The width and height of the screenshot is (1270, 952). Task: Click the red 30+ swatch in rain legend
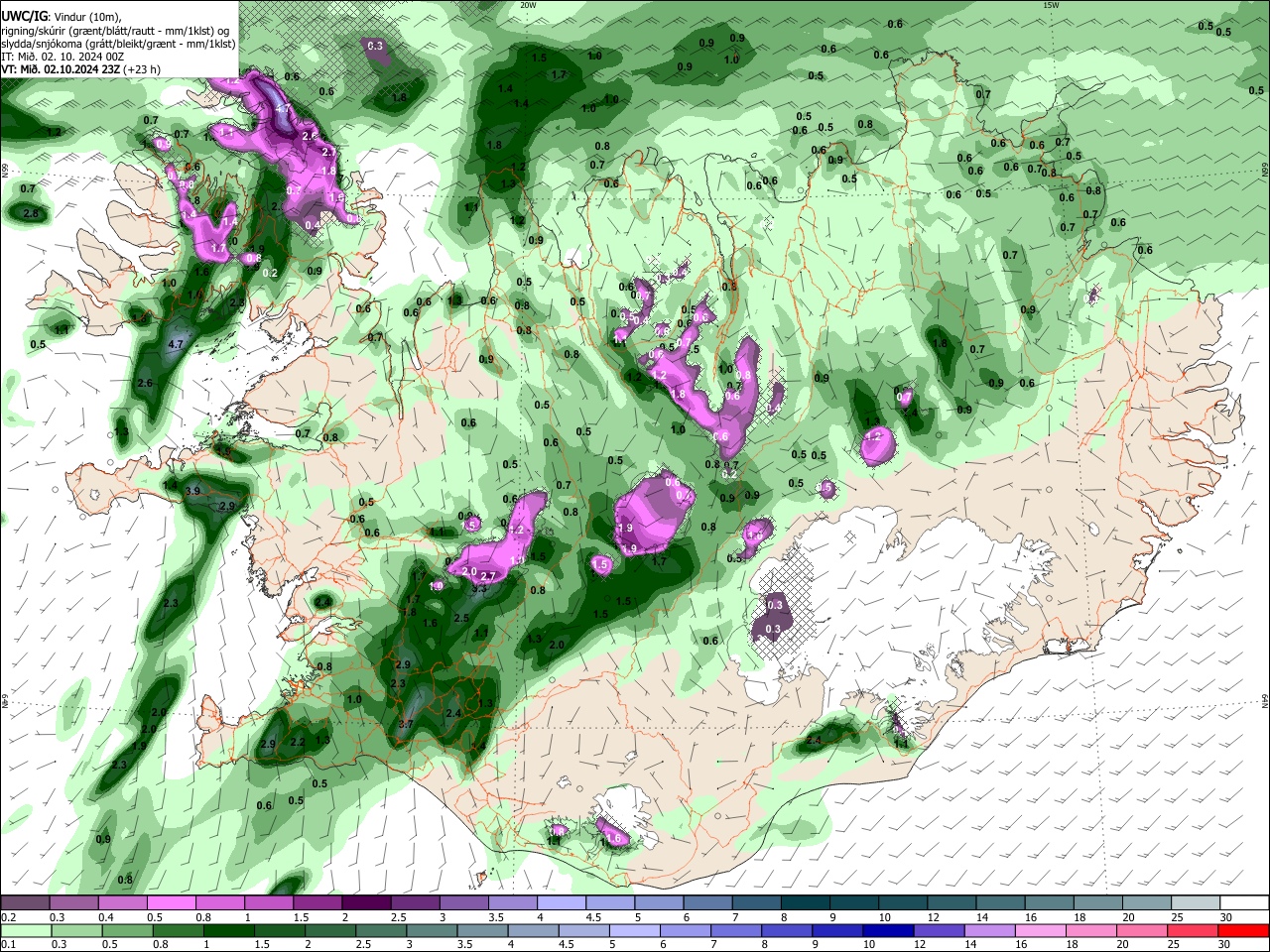click(1244, 930)
